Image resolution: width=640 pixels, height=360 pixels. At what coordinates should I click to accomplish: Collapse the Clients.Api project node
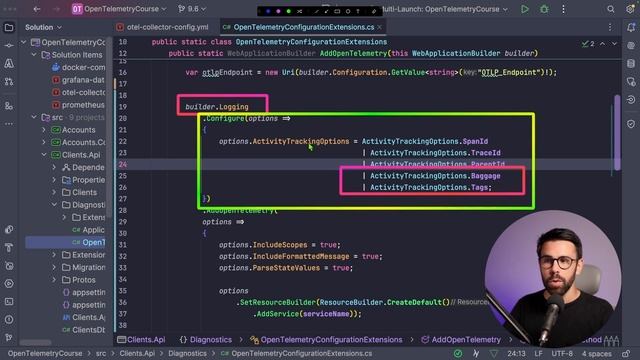pos(44,155)
